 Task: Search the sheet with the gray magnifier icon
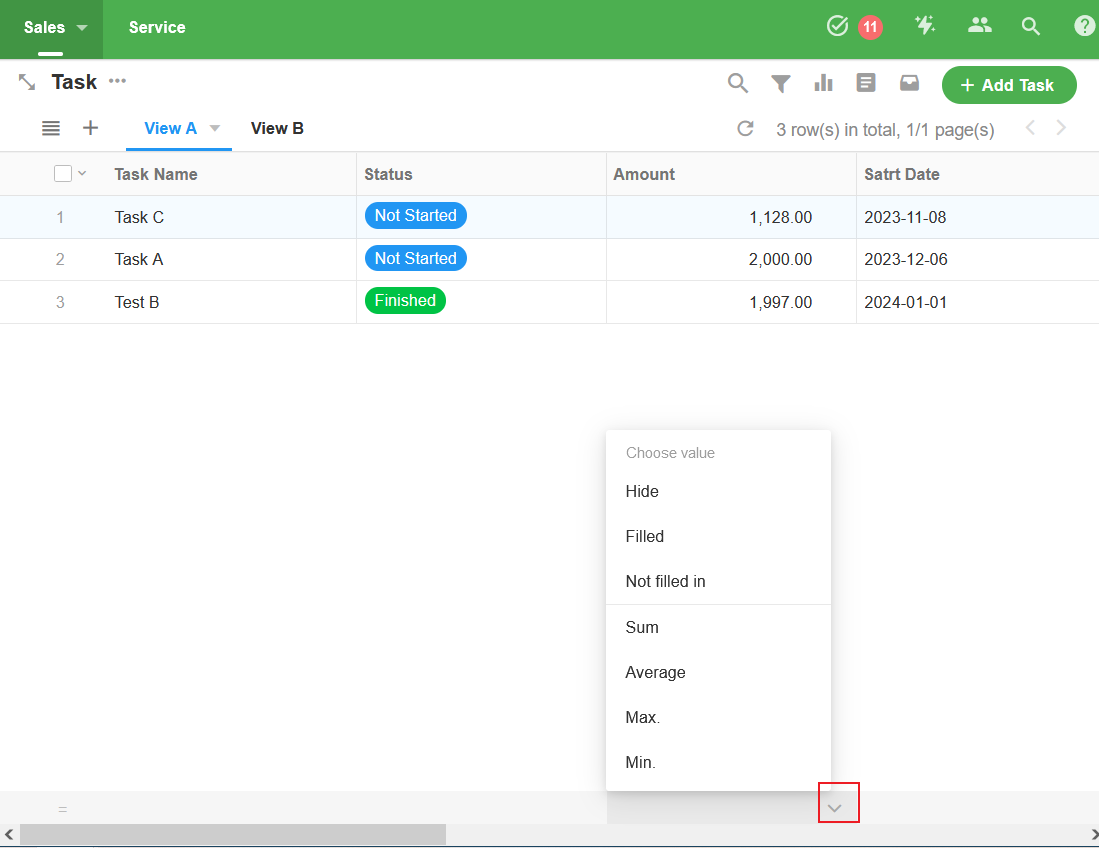pos(738,84)
